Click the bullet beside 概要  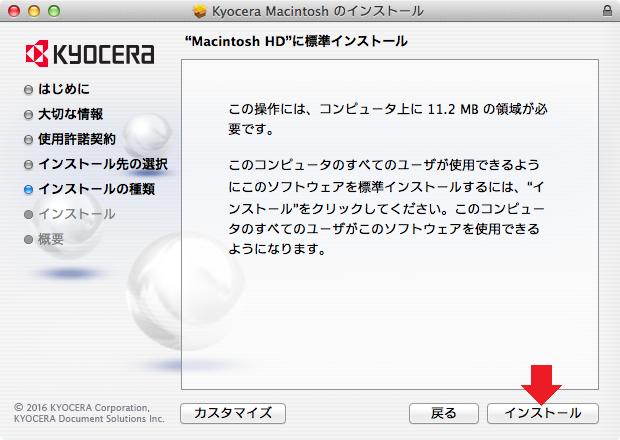pos(28,240)
